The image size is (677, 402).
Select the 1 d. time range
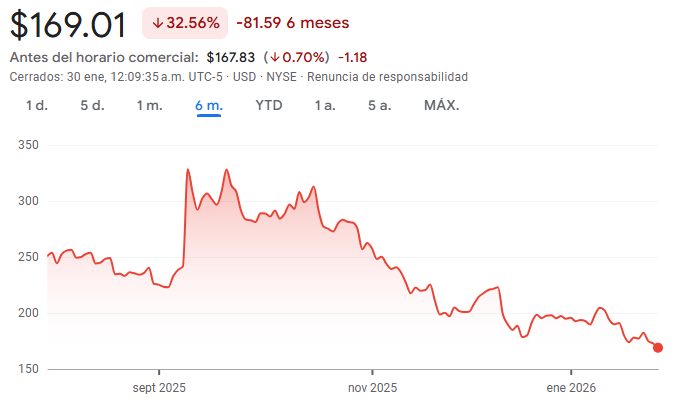click(x=37, y=105)
